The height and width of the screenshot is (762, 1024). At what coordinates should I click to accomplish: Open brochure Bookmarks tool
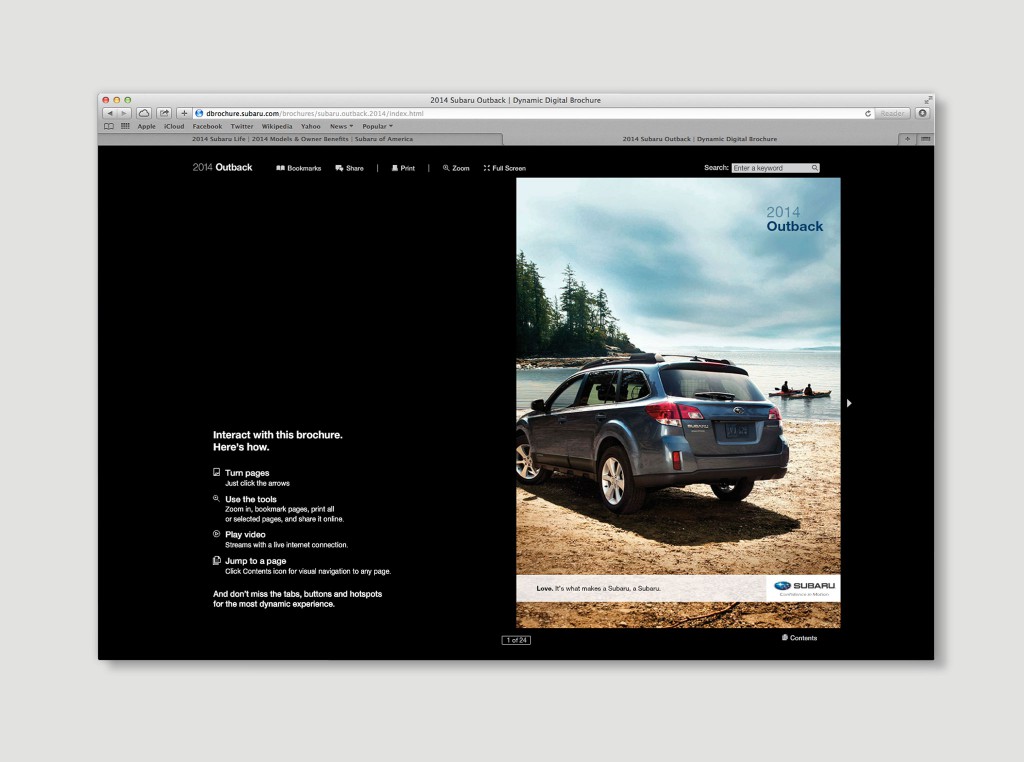[x=298, y=168]
